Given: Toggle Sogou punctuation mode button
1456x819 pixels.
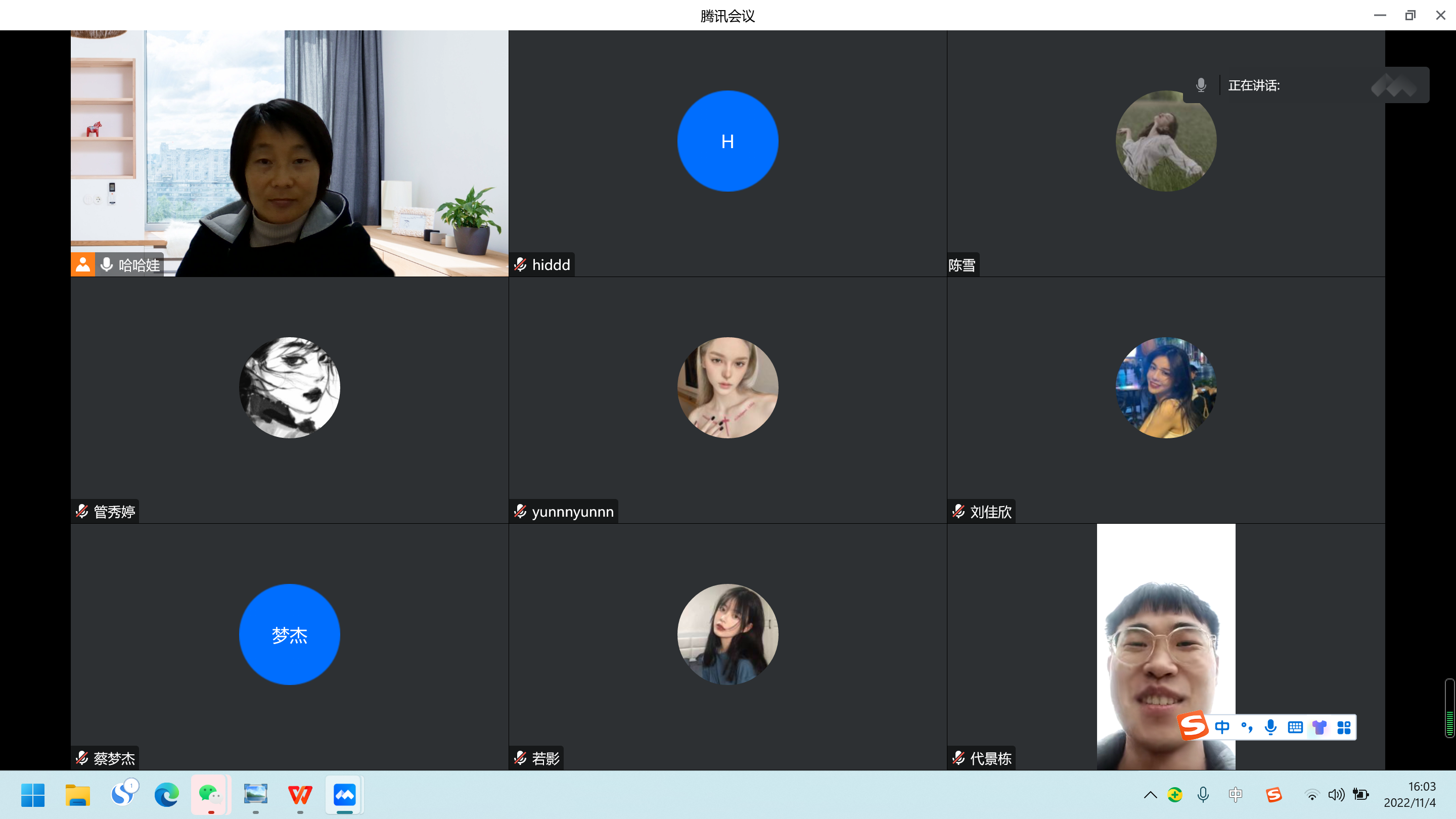Looking at the screenshot, I should pyautogui.click(x=1246, y=727).
